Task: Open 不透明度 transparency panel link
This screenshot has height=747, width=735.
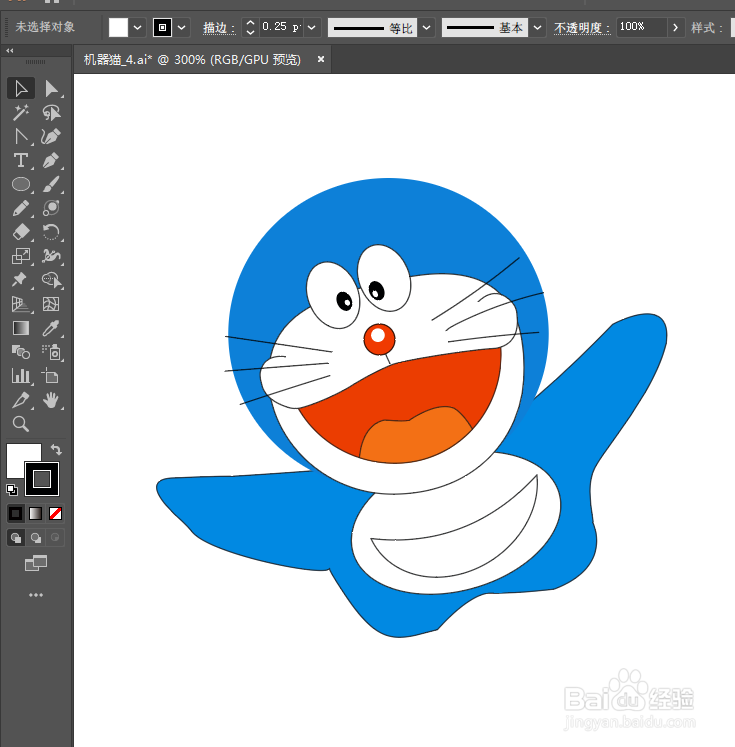Action: [582, 28]
